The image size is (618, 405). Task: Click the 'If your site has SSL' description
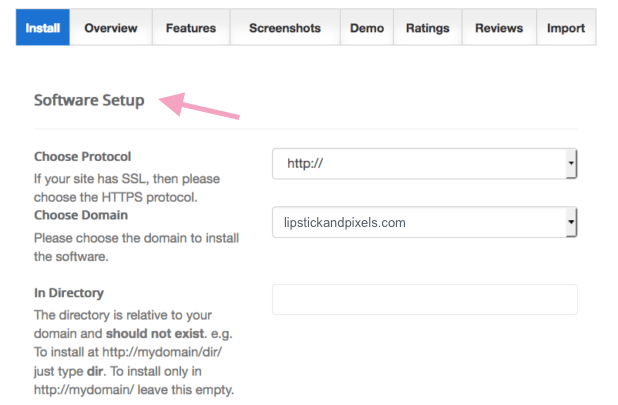(127, 188)
